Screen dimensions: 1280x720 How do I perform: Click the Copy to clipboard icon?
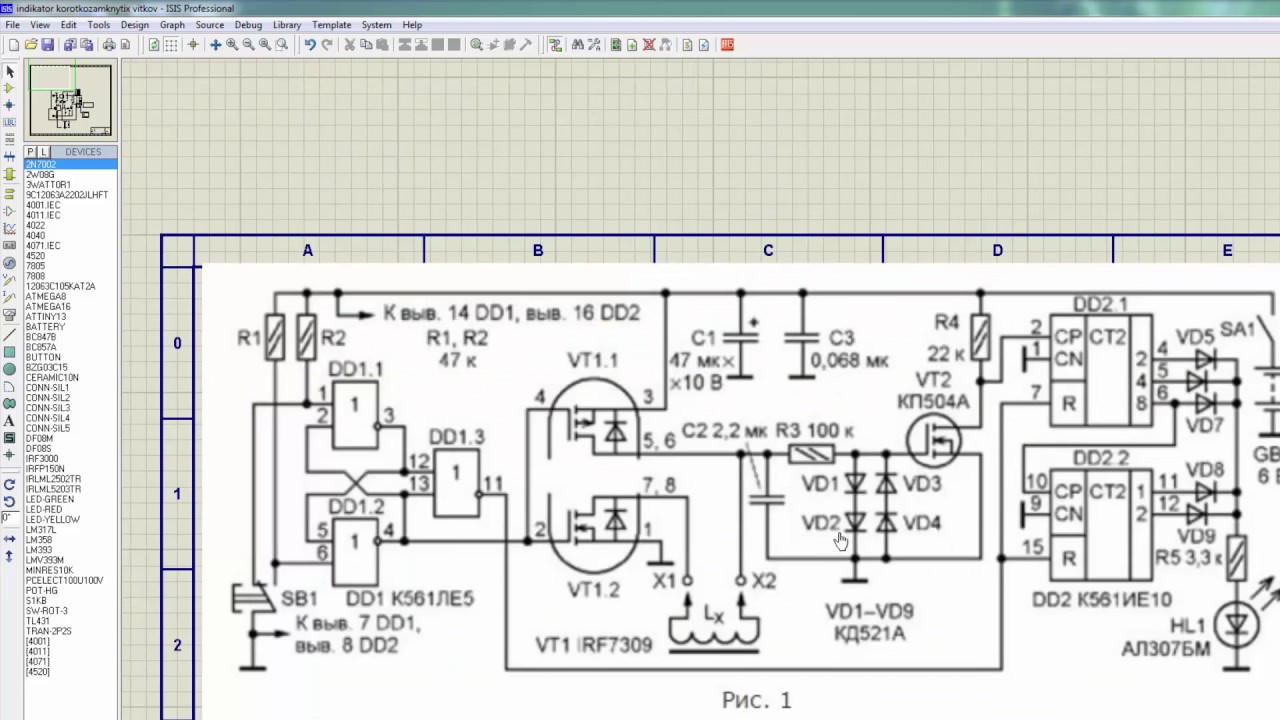[365, 45]
